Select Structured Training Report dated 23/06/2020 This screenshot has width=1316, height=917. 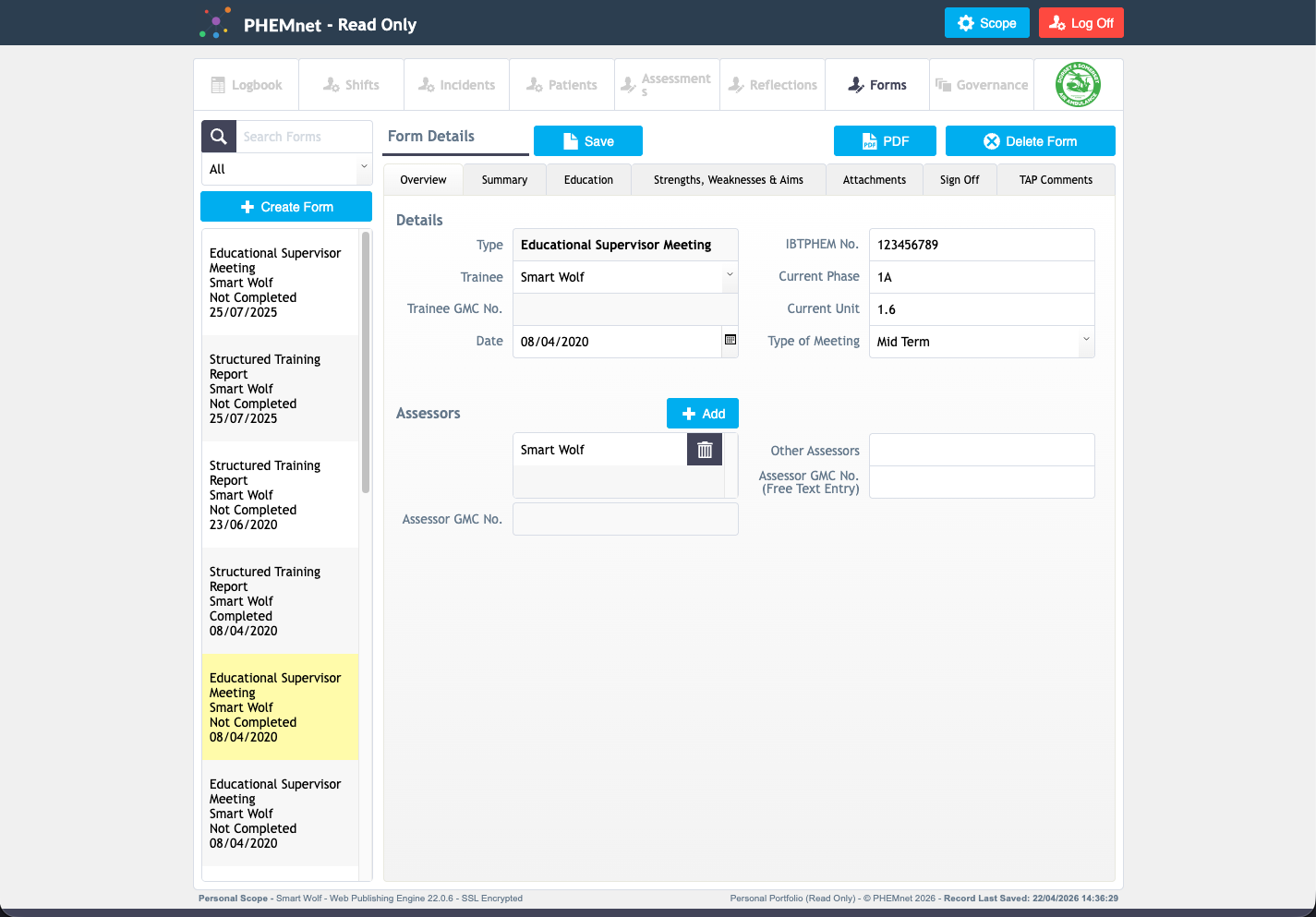point(280,495)
